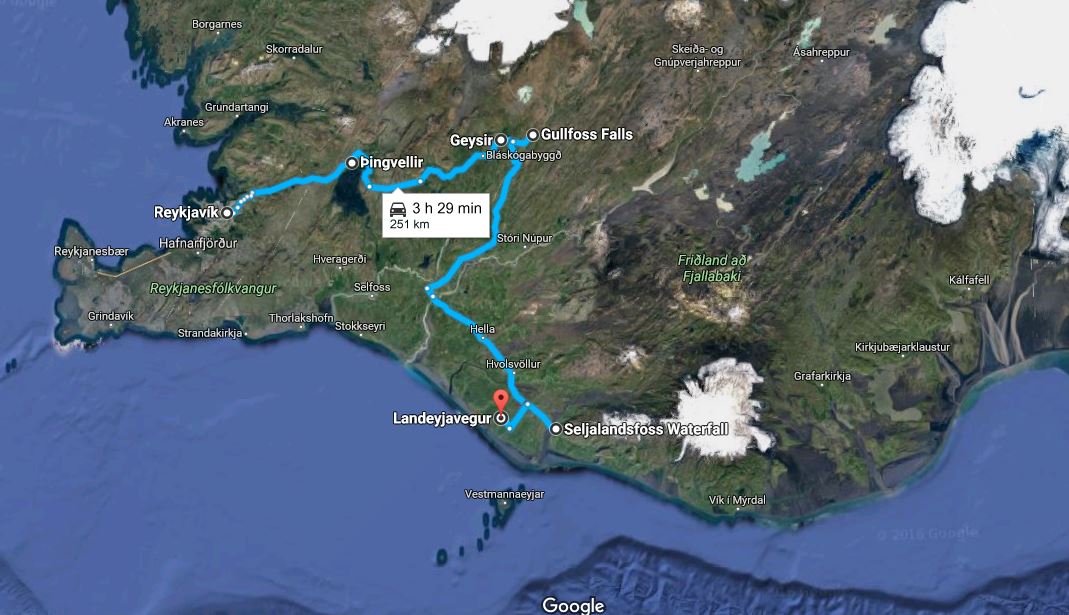Open the 3 h 29 min route box
The image size is (1069, 615).
436,215
